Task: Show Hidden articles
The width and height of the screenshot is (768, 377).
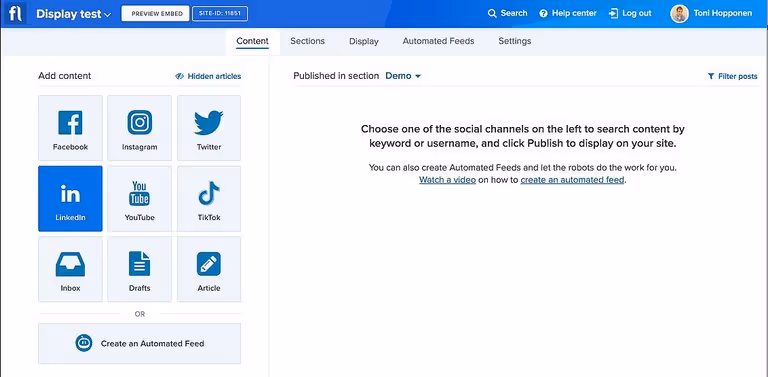Action: click(208, 76)
